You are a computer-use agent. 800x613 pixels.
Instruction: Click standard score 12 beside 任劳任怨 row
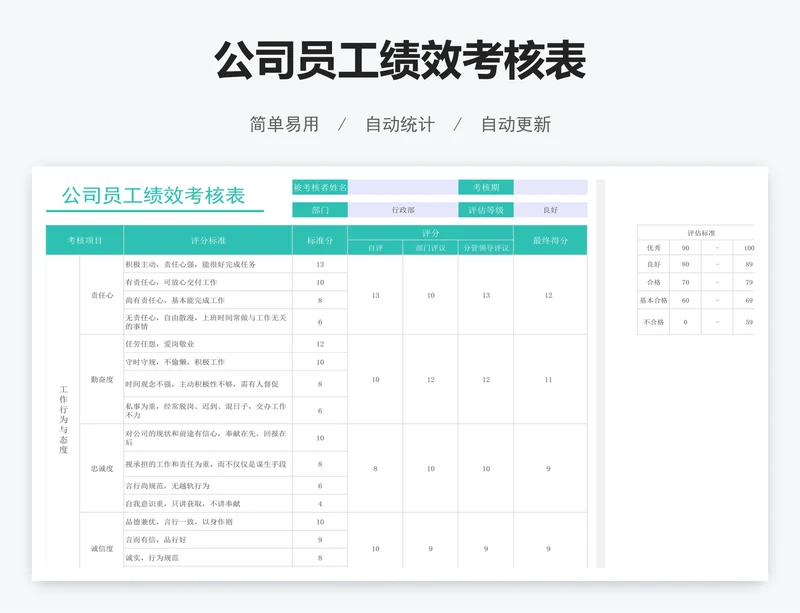tap(320, 344)
